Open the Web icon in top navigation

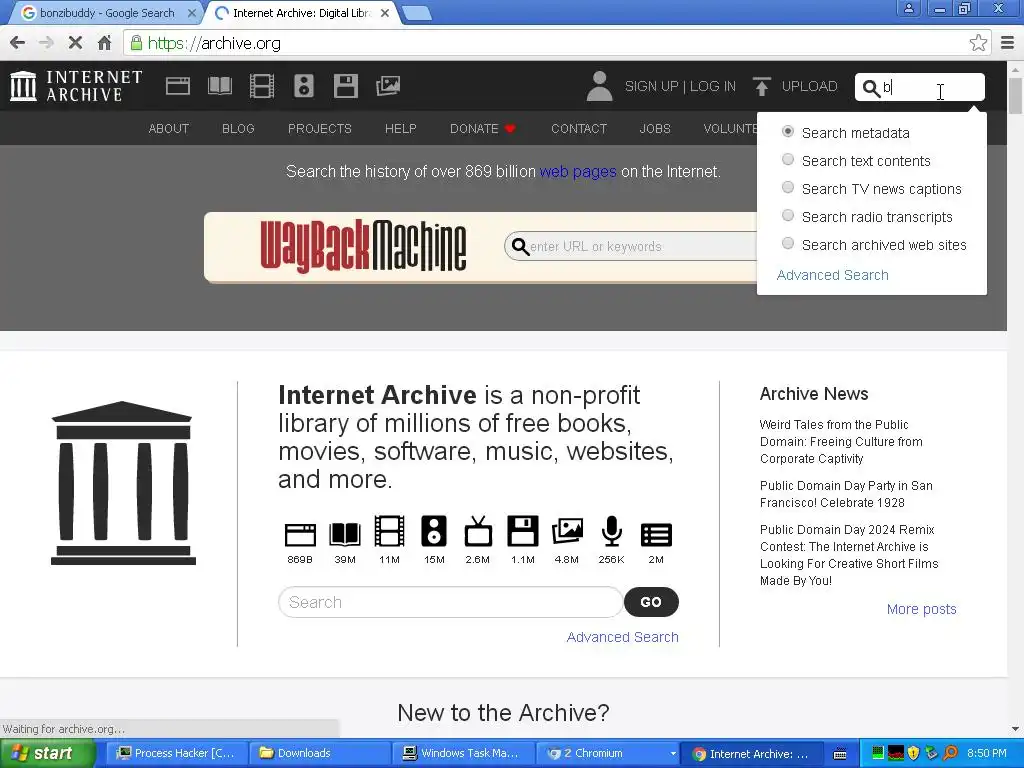(x=178, y=86)
